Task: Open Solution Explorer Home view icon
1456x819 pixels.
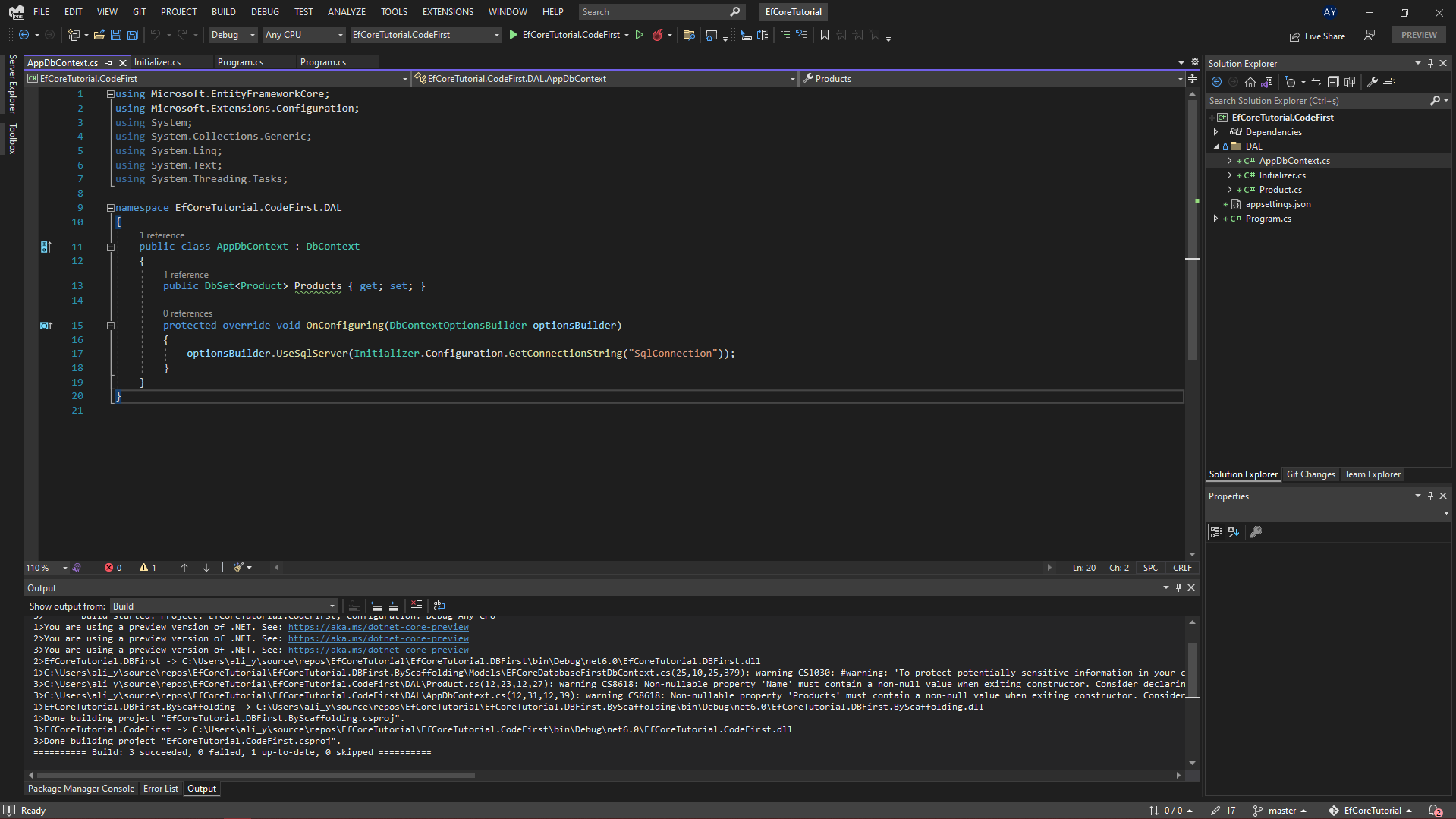Action: click(1250, 82)
